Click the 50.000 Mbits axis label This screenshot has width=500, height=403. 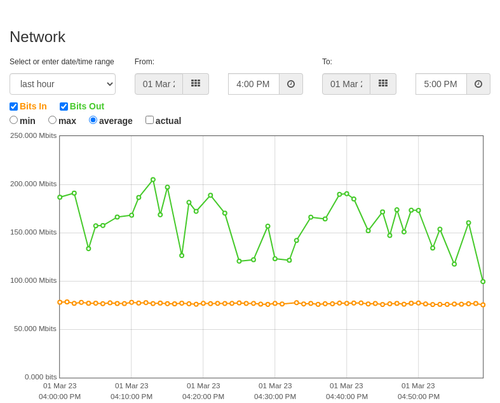point(35,329)
